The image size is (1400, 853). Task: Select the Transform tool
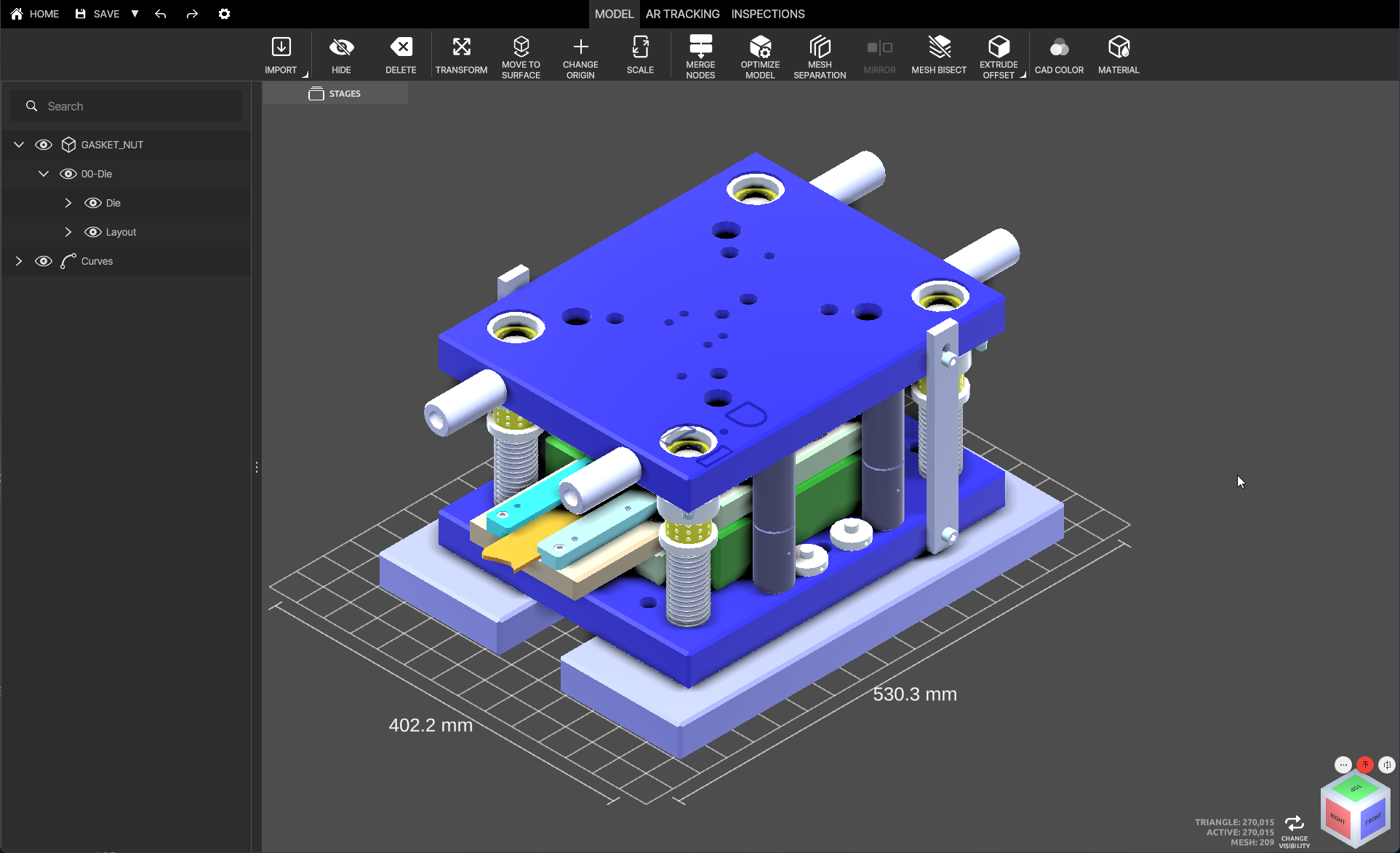tap(461, 48)
